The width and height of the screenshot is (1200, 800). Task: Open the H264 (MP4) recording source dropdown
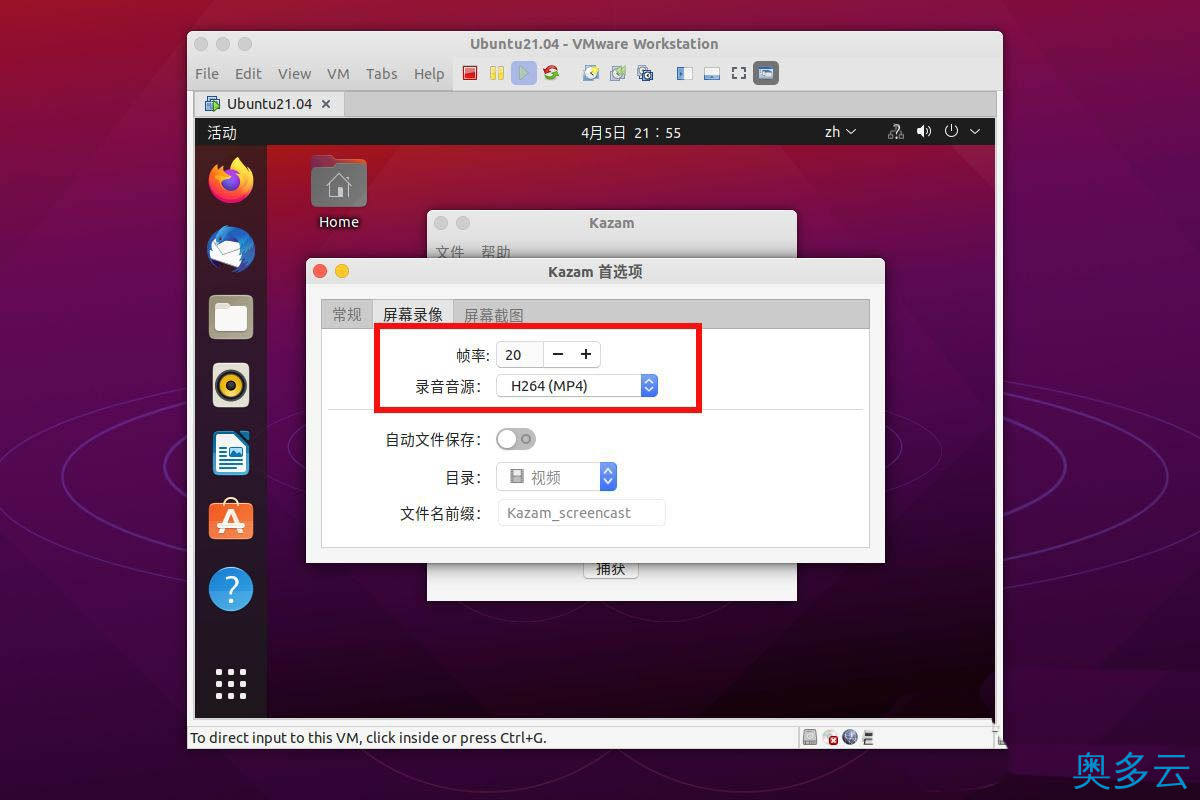coord(649,385)
